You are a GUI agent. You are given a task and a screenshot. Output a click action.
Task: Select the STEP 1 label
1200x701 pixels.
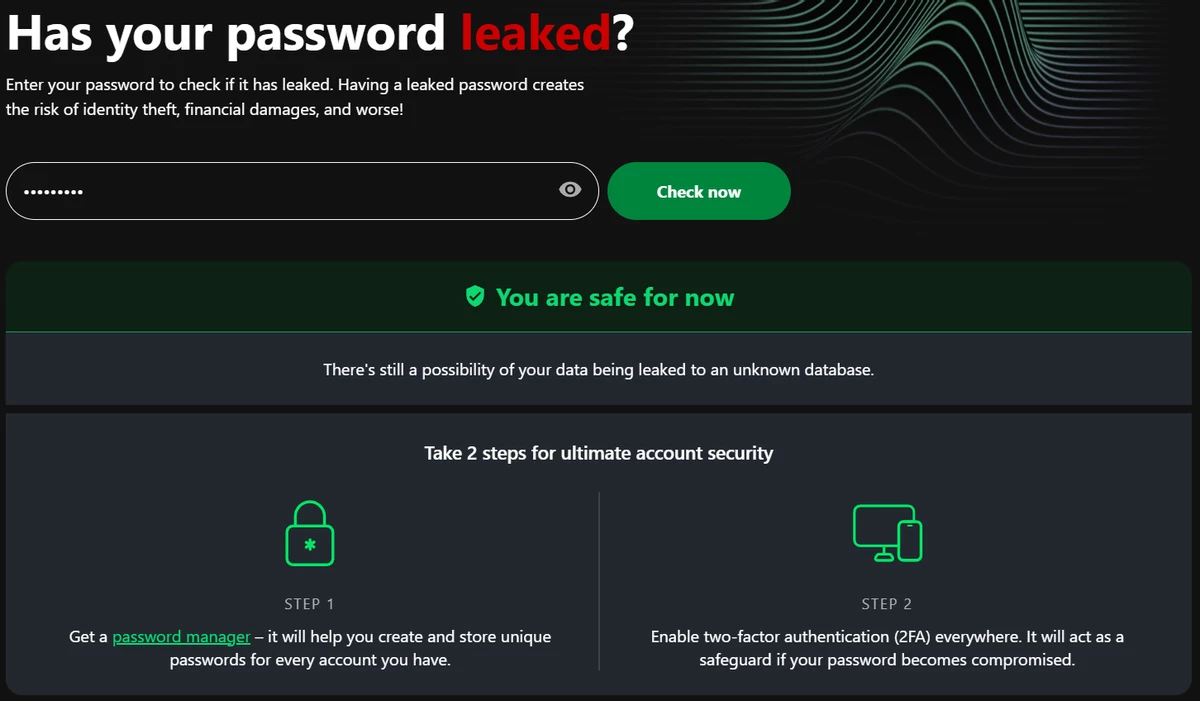[x=310, y=604]
